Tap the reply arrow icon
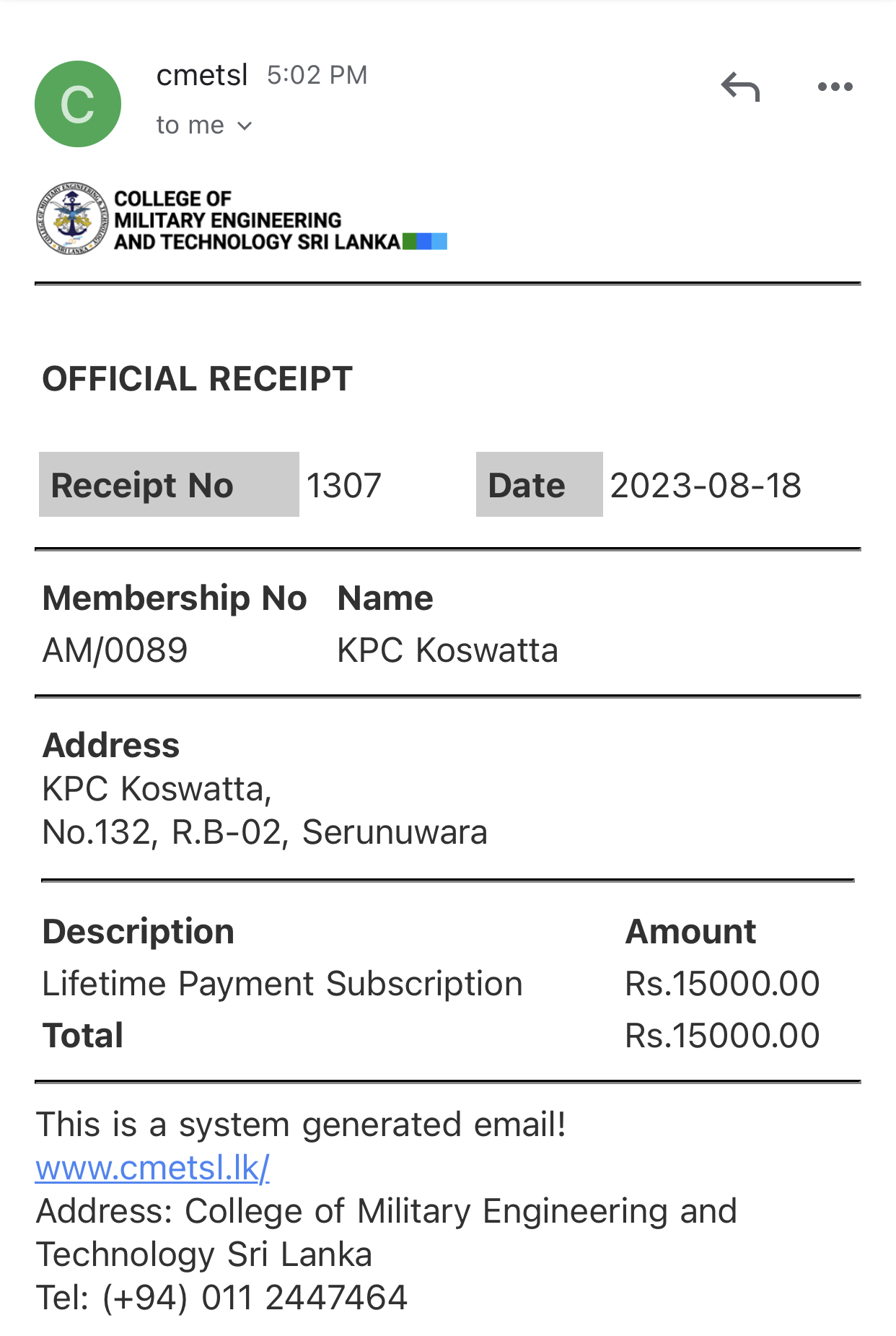This screenshot has height=1336, width=896. (740, 87)
